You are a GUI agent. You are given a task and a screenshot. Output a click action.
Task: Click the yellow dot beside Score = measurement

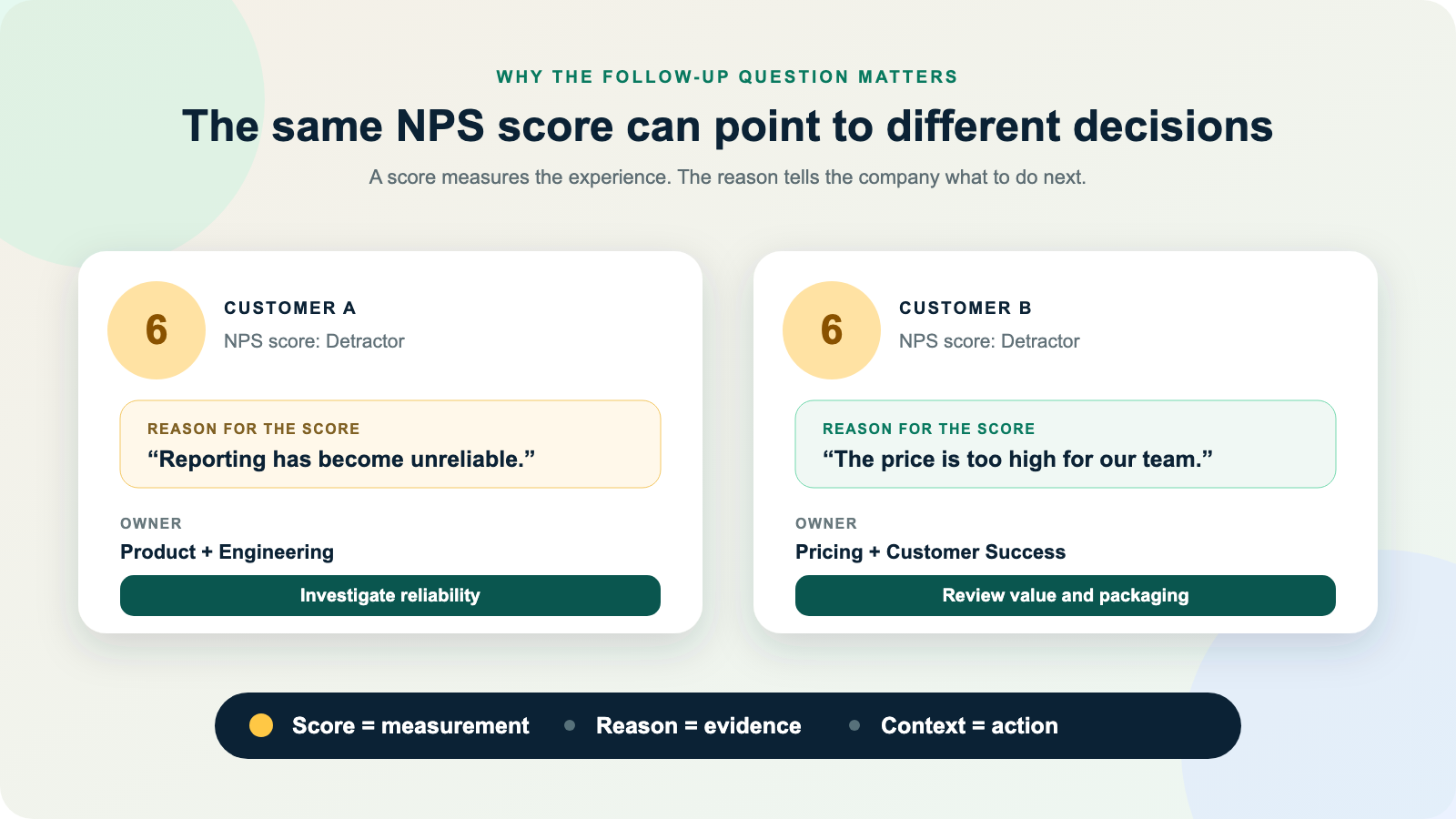[261, 725]
